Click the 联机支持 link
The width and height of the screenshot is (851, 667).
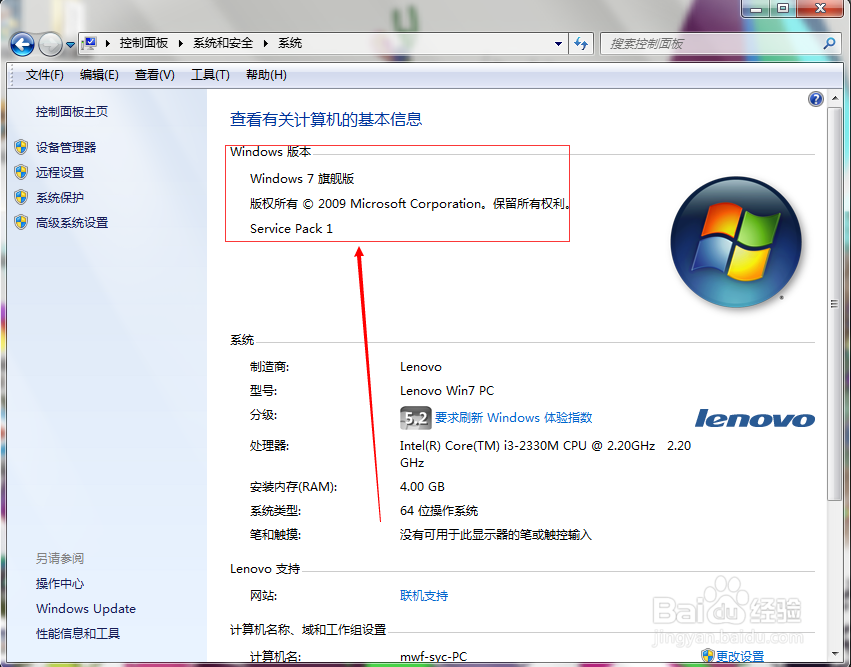[x=424, y=594]
